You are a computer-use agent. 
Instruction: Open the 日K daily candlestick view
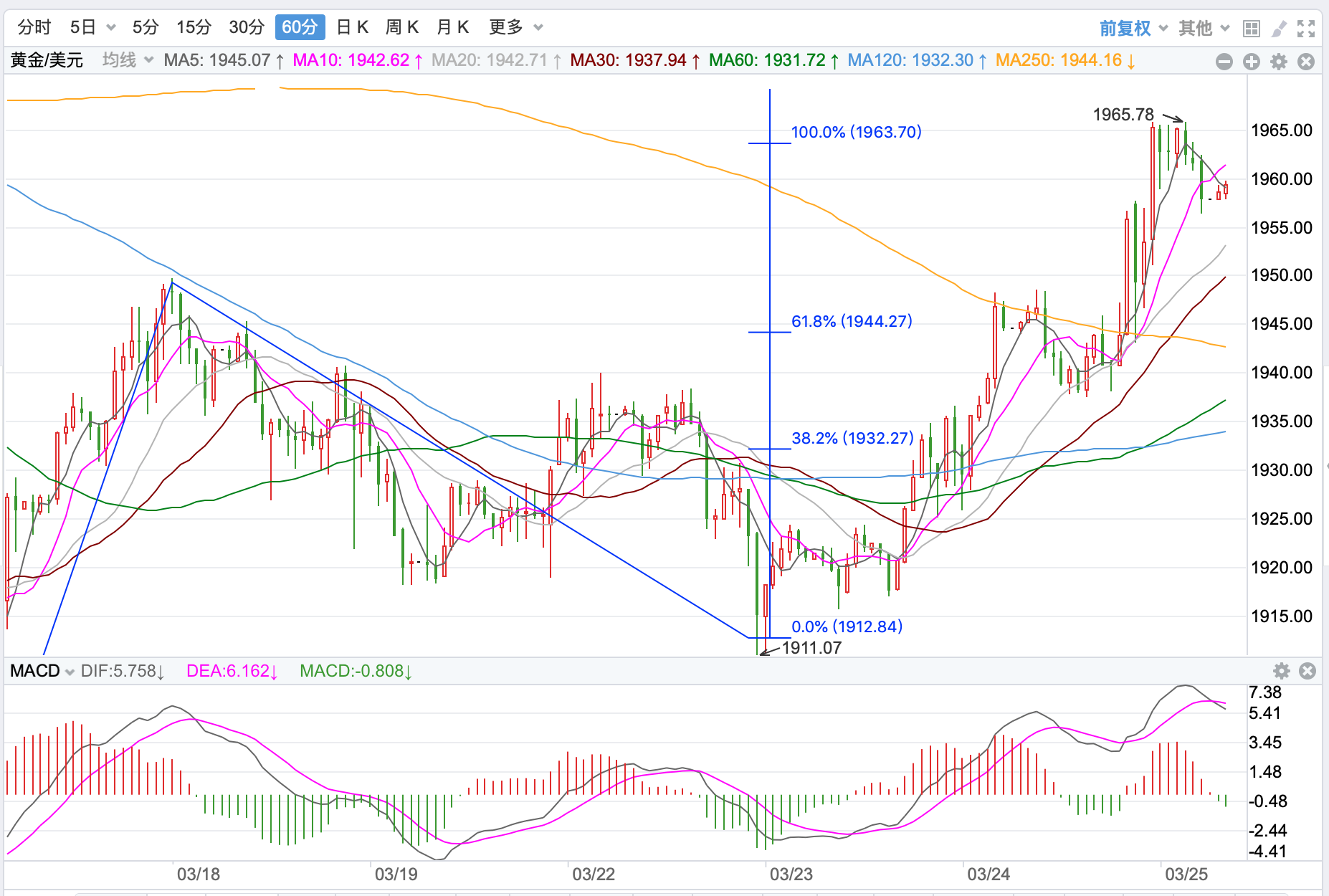pyautogui.click(x=352, y=27)
